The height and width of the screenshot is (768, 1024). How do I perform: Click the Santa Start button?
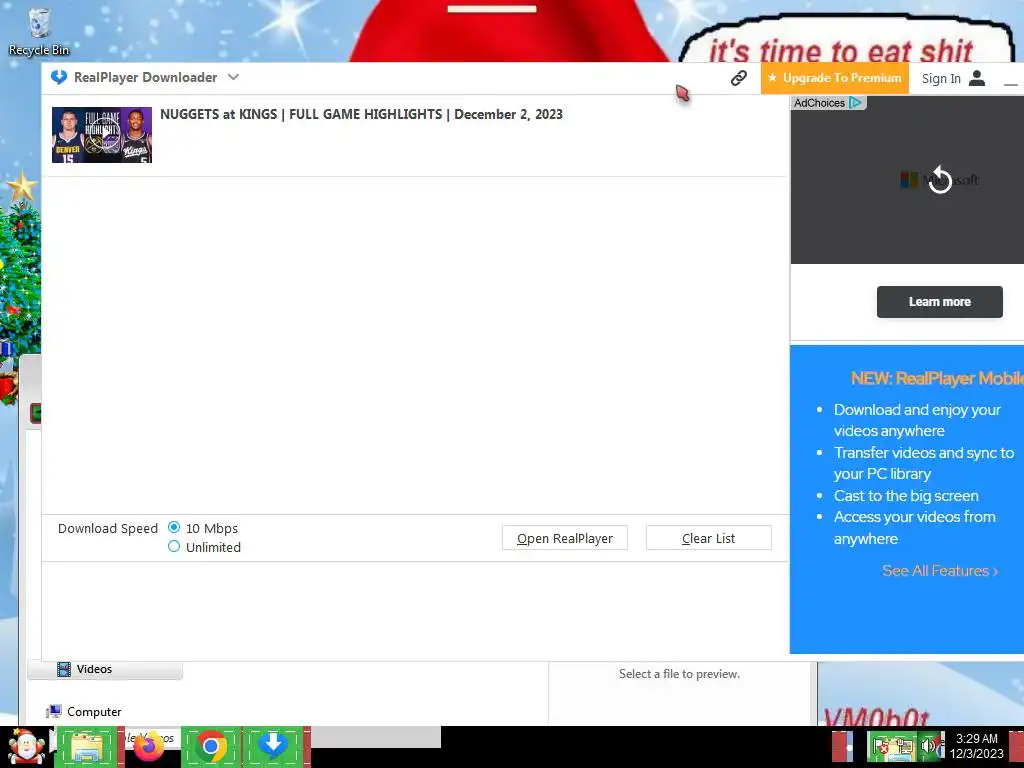click(26, 746)
